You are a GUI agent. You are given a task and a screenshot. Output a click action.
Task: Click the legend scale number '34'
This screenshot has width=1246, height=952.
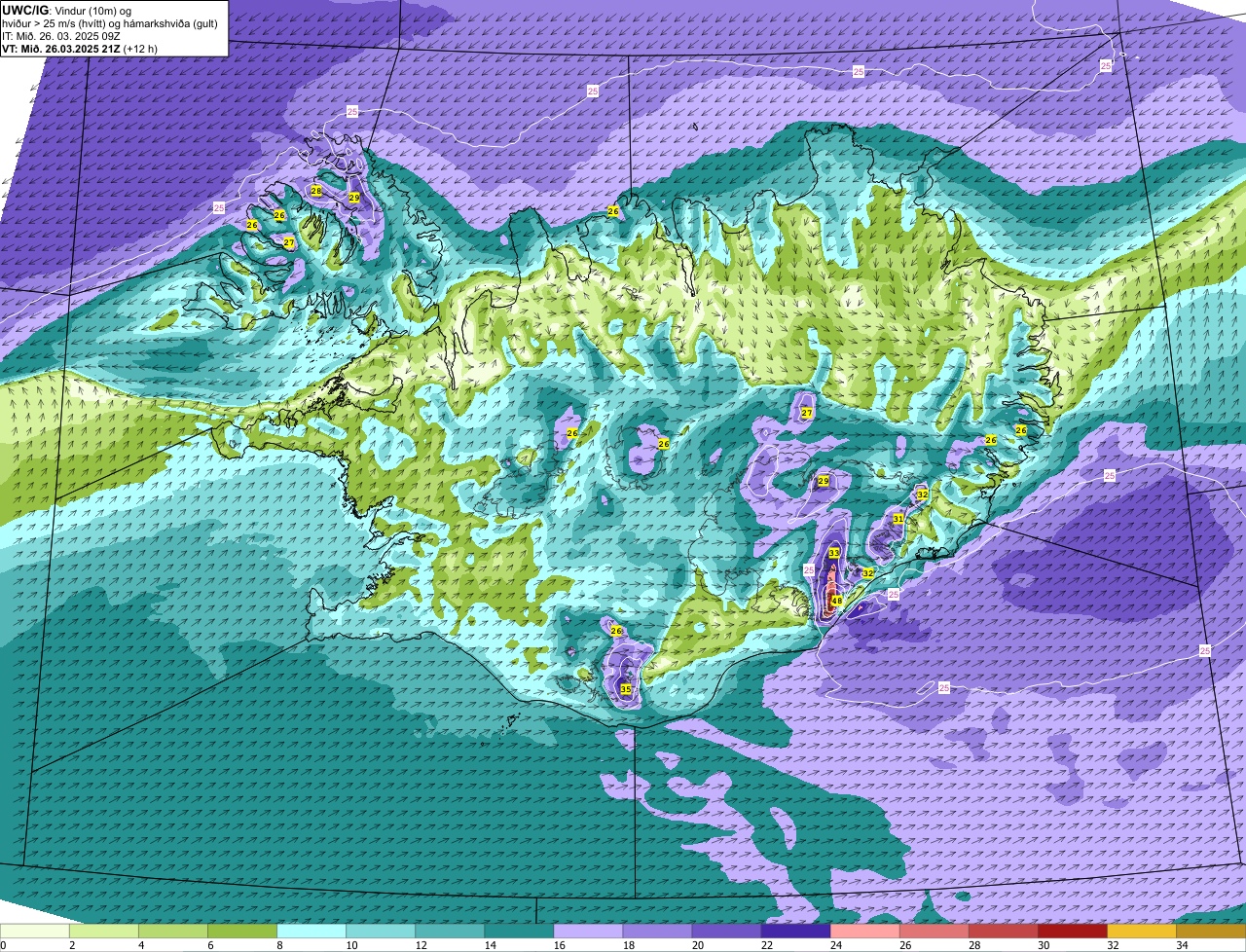(x=1181, y=945)
